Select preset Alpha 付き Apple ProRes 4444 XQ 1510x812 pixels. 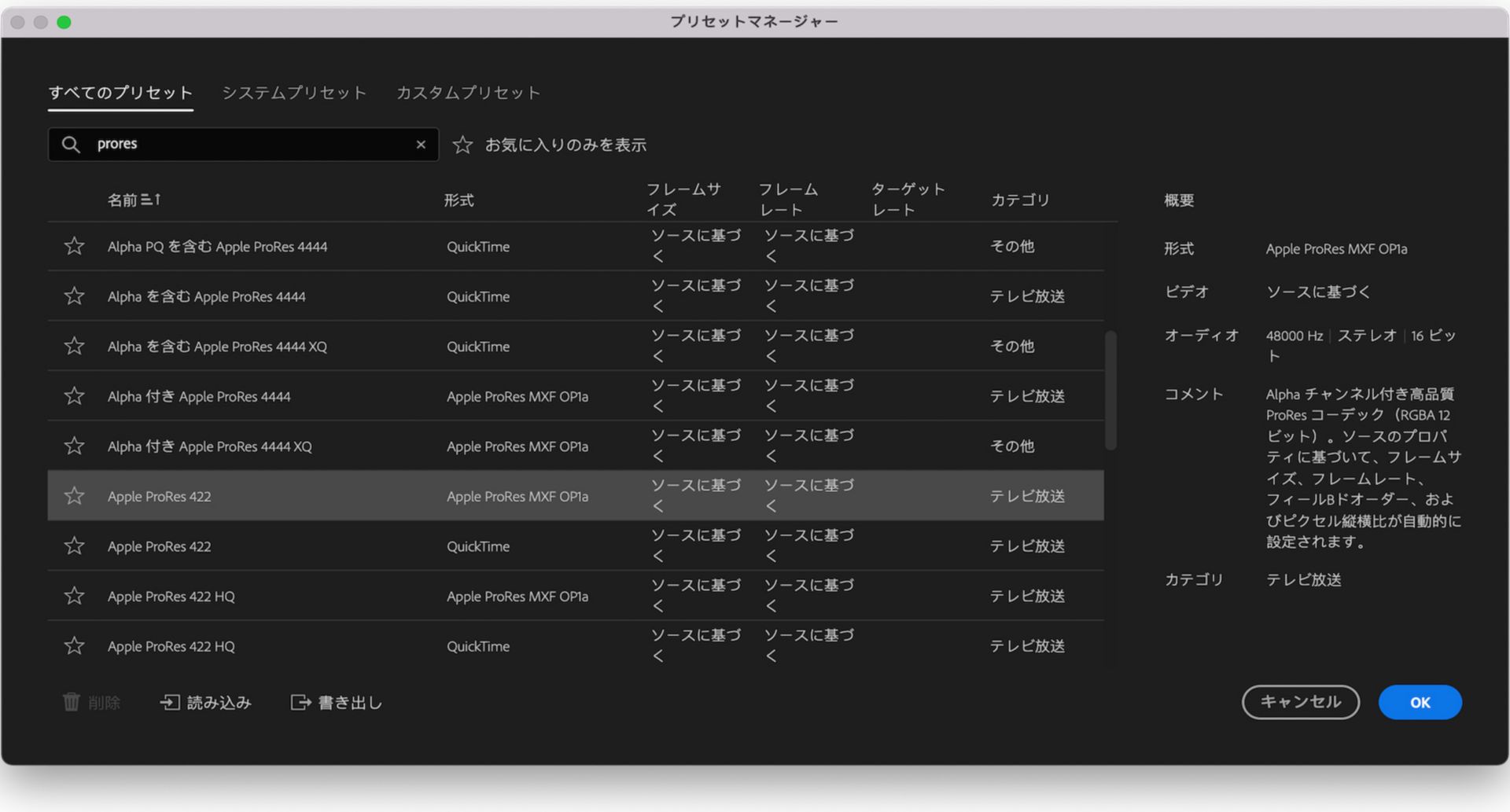(x=209, y=446)
